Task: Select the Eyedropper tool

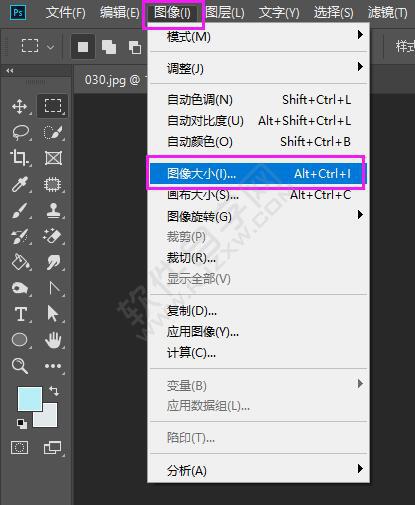Action: click(x=19, y=184)
